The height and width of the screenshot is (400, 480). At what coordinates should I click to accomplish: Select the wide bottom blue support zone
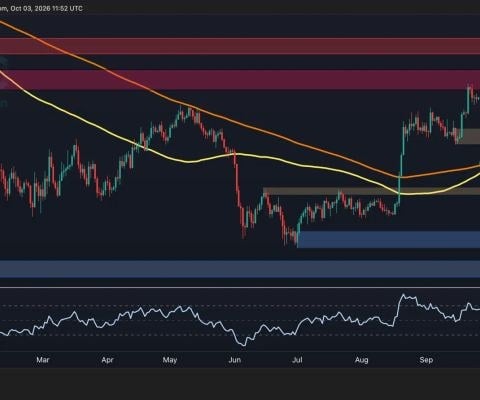point(240,269)
